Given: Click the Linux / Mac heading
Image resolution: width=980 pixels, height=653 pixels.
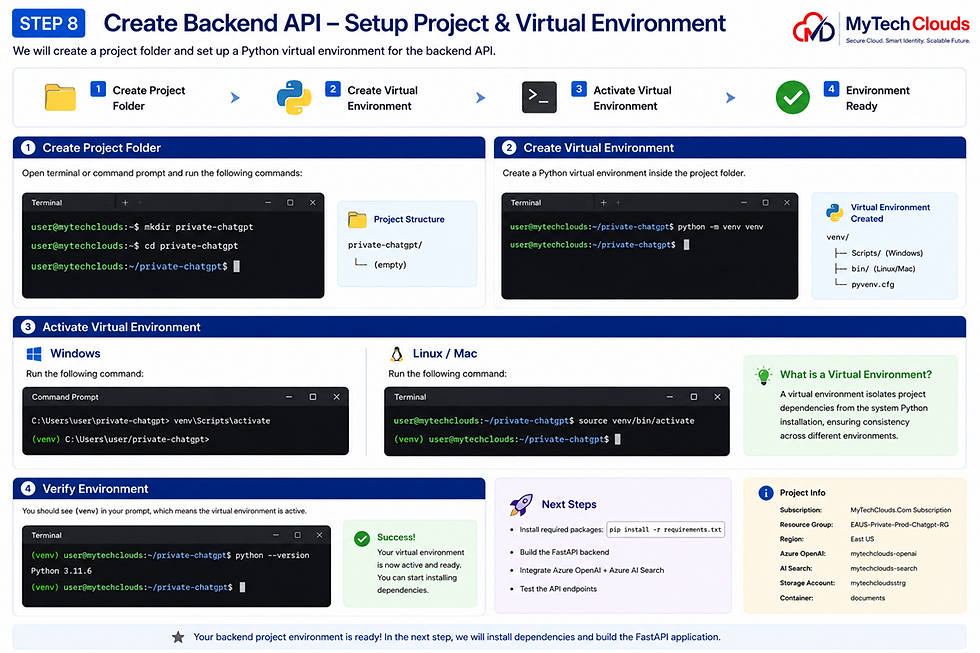Looking at the screenshot, I should (445, 354).
